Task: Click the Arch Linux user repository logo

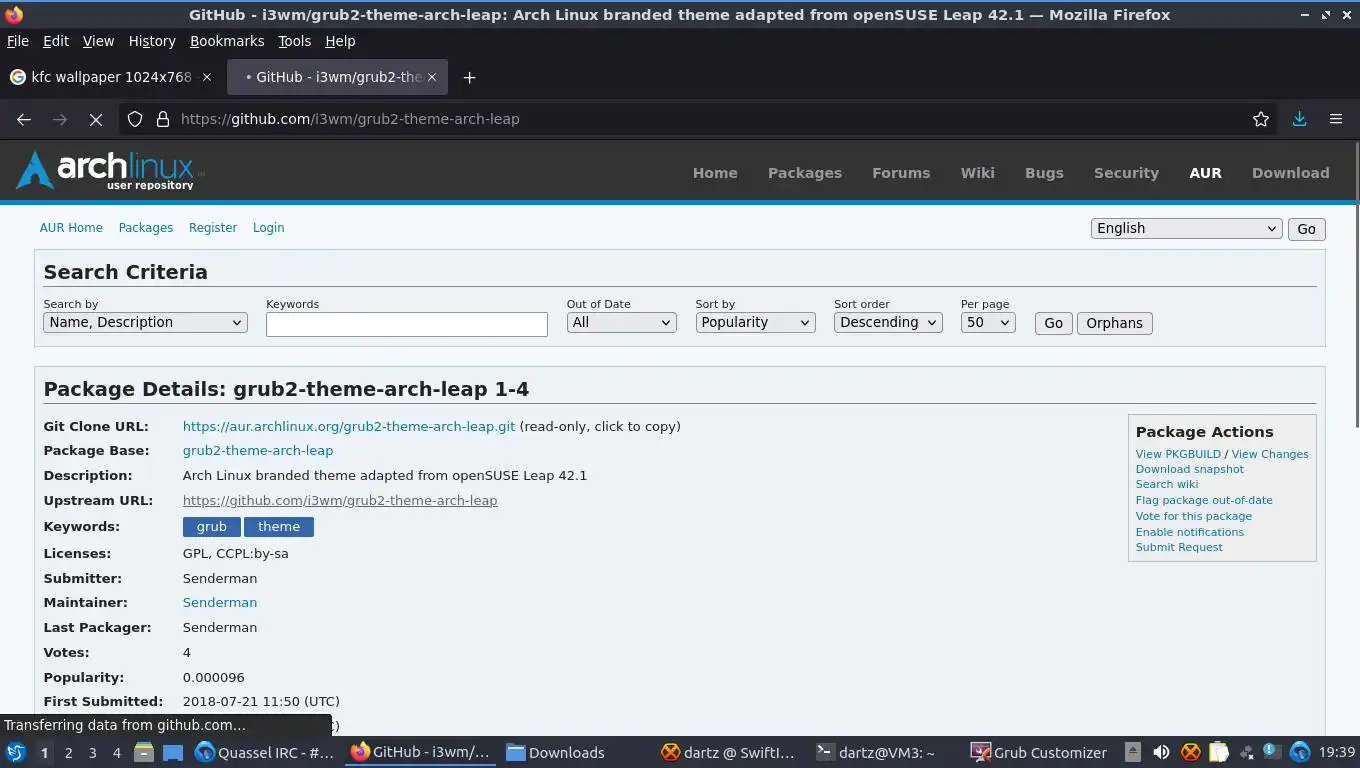Action: coord(108,171)
